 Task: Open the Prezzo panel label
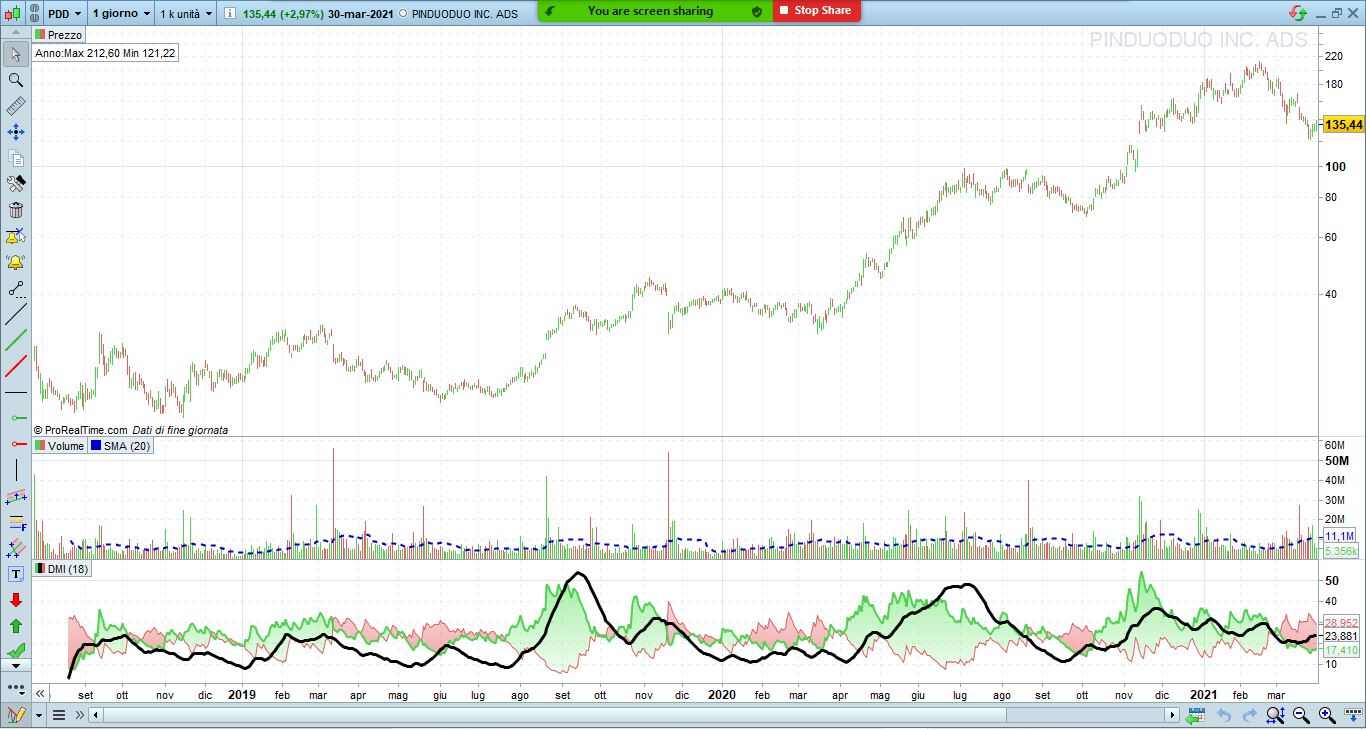[x=59, y=35]
